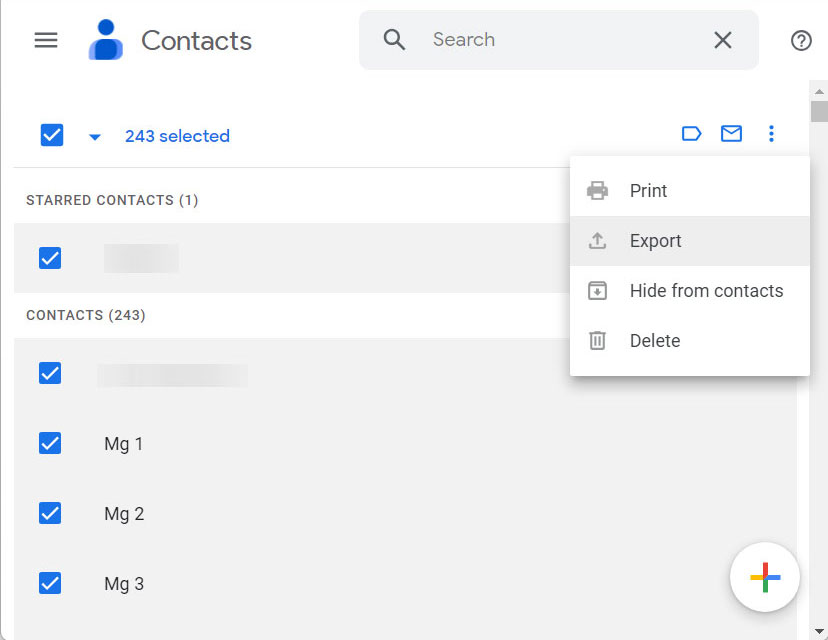Screen dimensions: 828x640
Task: Clear the search with the X icon
Action: click(x=722, y=40)
